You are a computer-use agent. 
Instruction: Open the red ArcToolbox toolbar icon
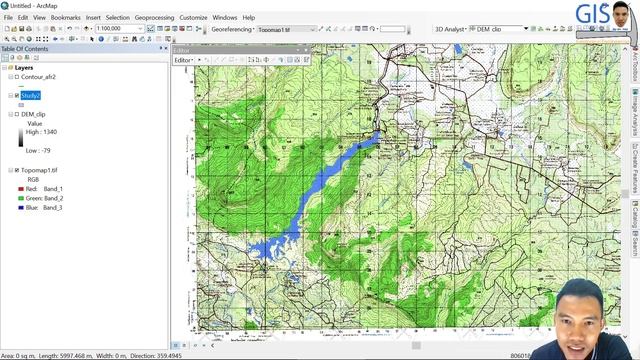182,29
